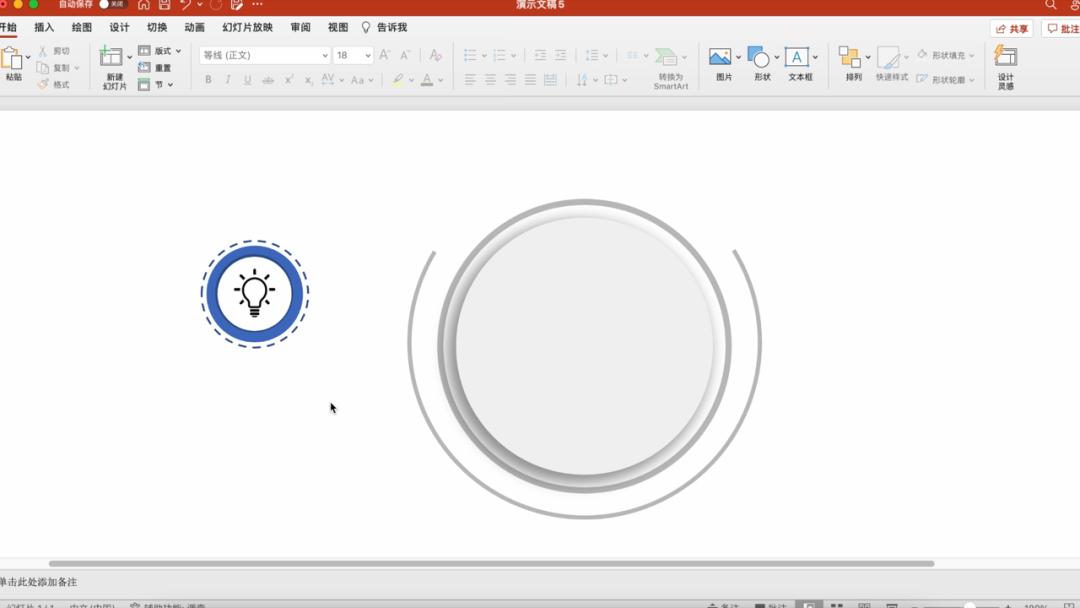The width and height of the screenshot is (1080, 608).
Task: Click the Redo icon in title bar
Action: coord(216,5)
